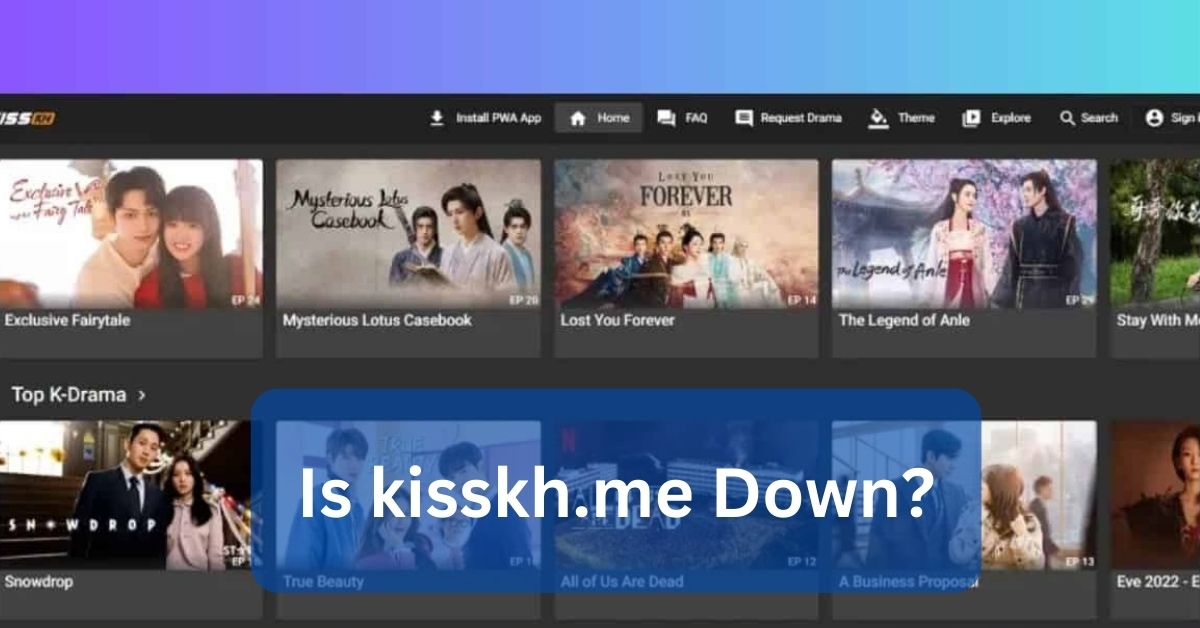This screenshot has width=1200, height=628.
Task: Click the Snowdrop title text
Action: point(39,582)
